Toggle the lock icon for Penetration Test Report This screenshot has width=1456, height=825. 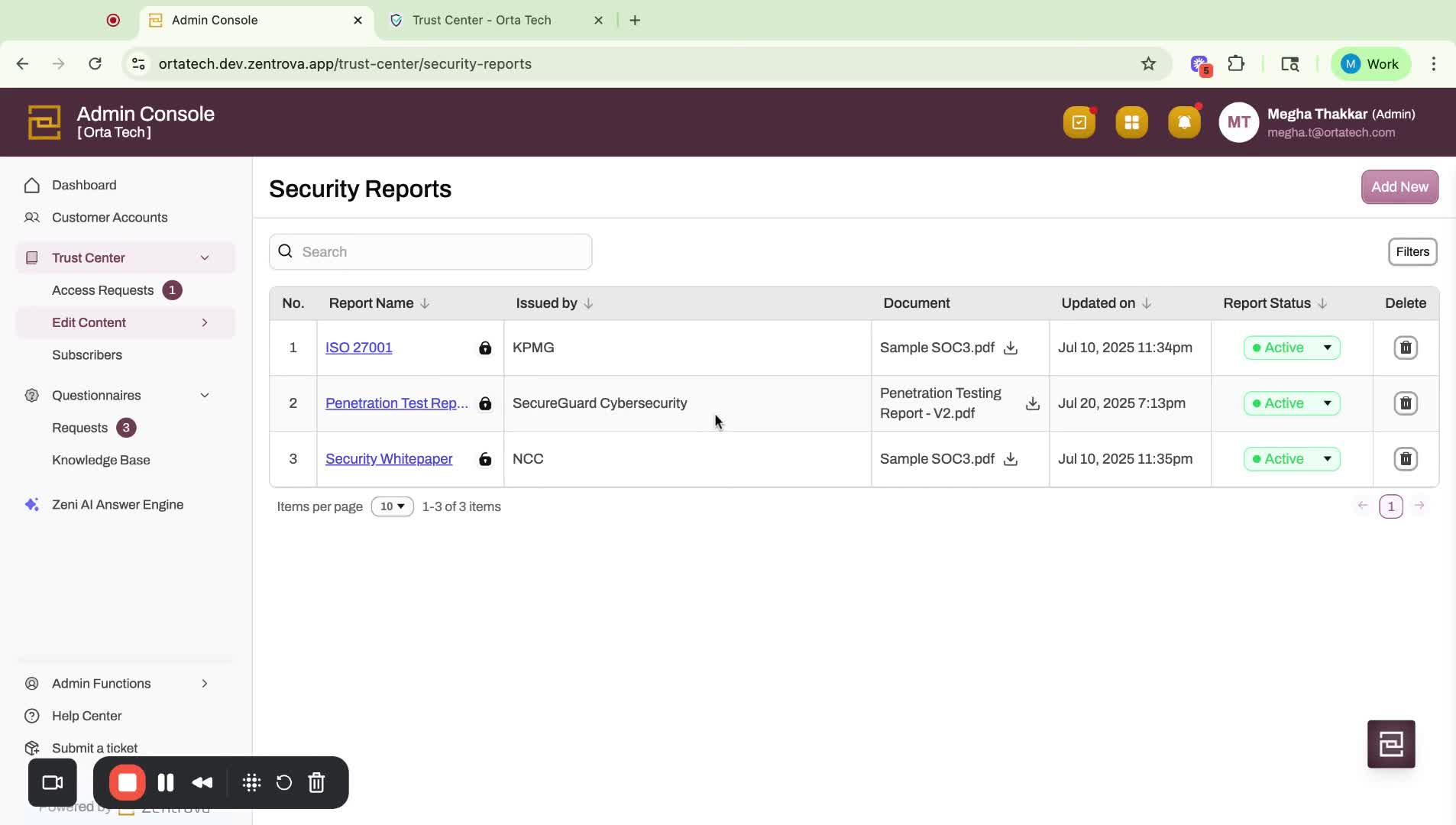point(484,403)
